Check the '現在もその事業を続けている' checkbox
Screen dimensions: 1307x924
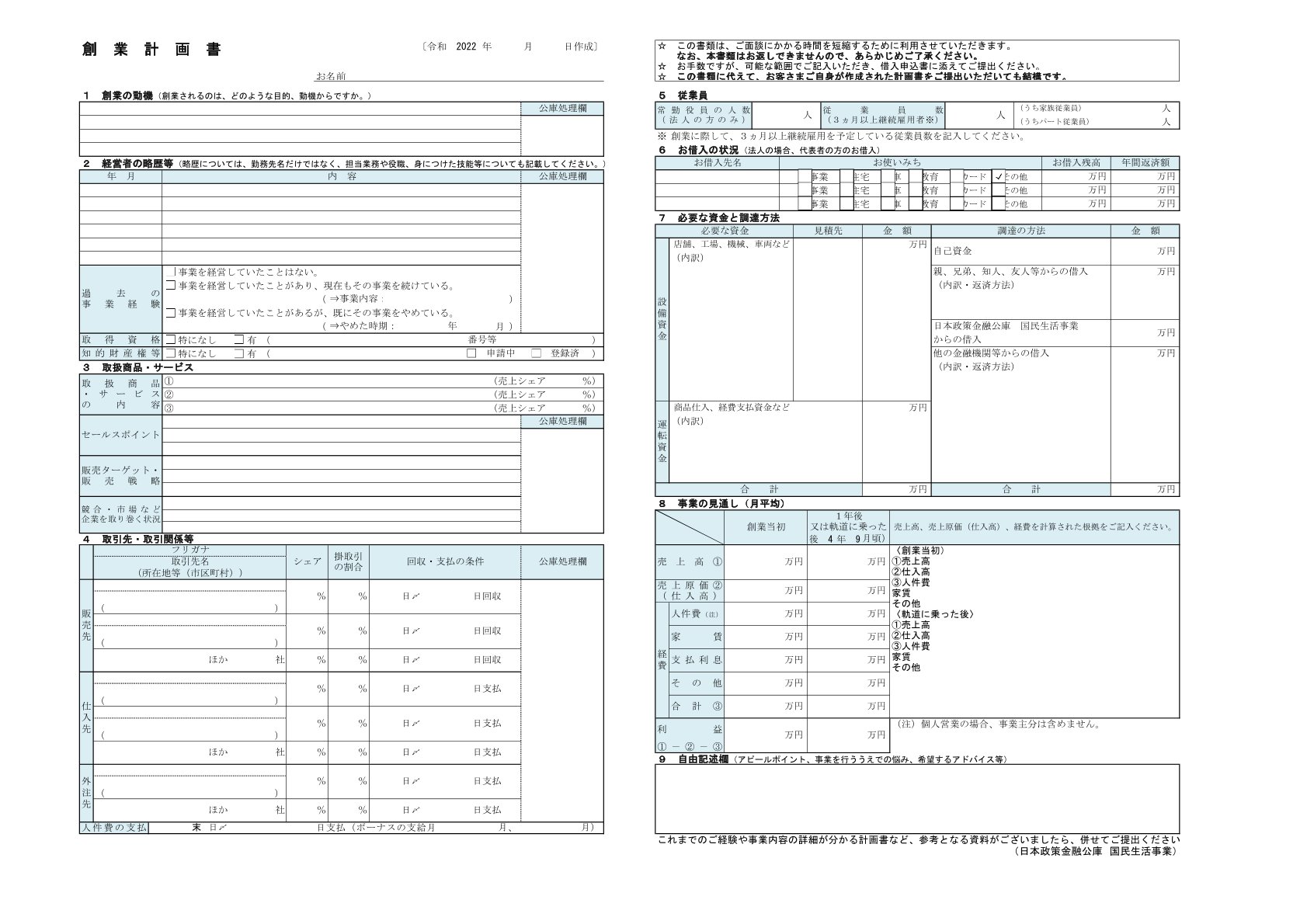click(170, 286)
